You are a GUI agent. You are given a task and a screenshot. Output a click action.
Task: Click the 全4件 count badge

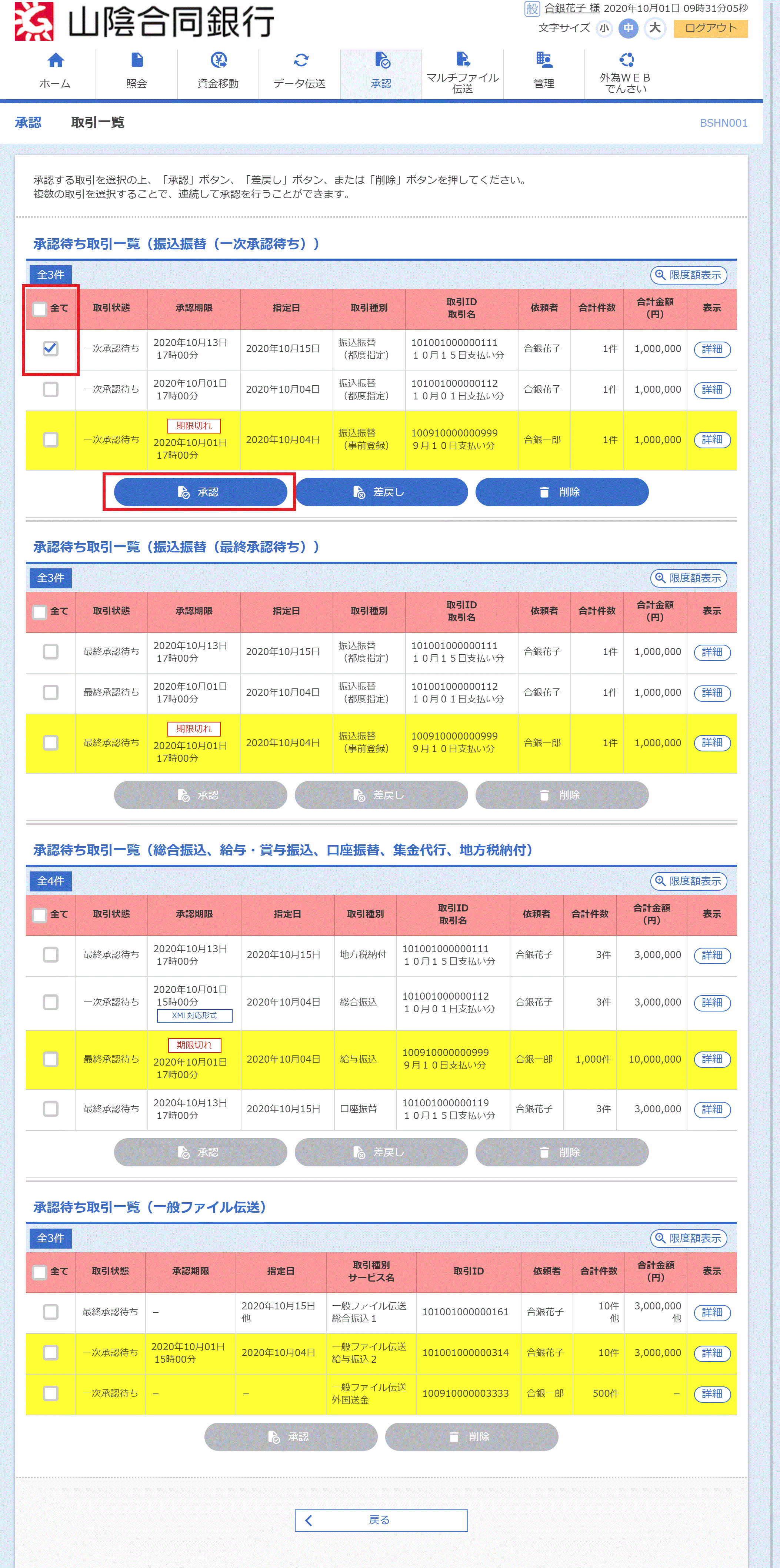coord(50,881)
